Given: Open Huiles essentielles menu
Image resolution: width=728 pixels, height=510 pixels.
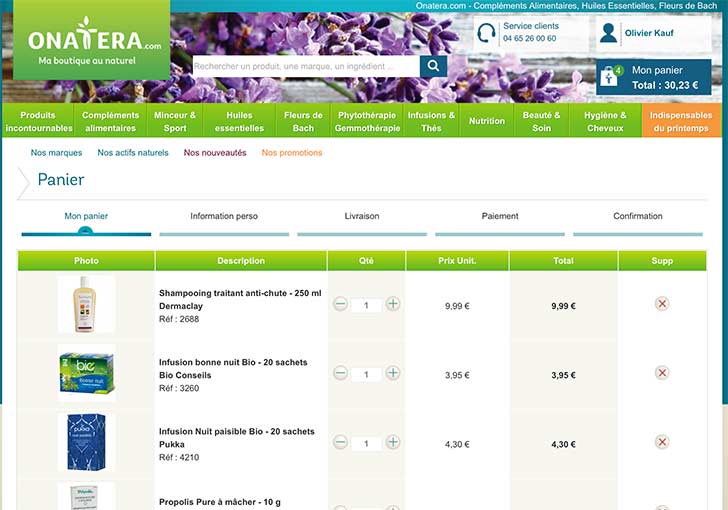Looking at the screenshot, I should point(239,121).
